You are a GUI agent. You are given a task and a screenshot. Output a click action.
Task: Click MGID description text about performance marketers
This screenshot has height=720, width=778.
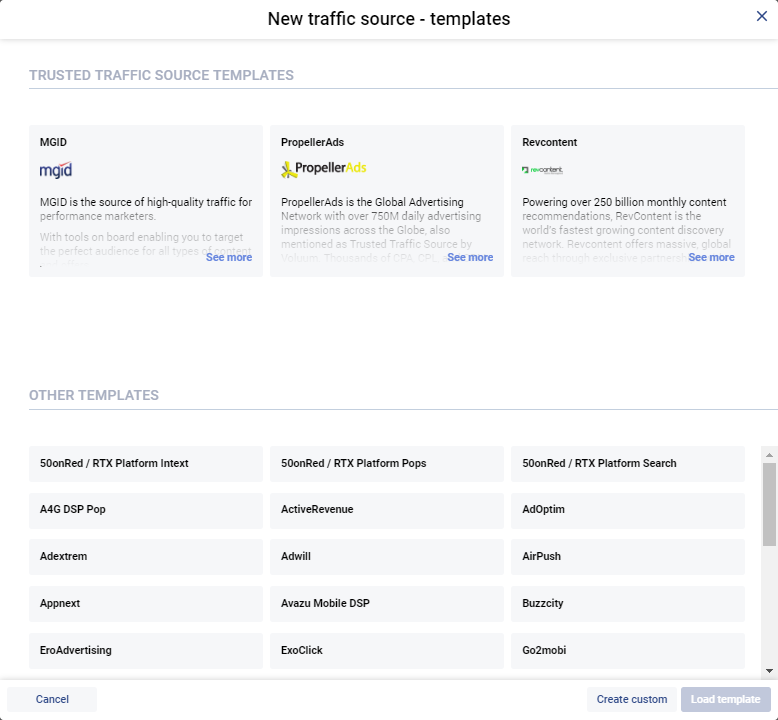[x=146, y=209]
